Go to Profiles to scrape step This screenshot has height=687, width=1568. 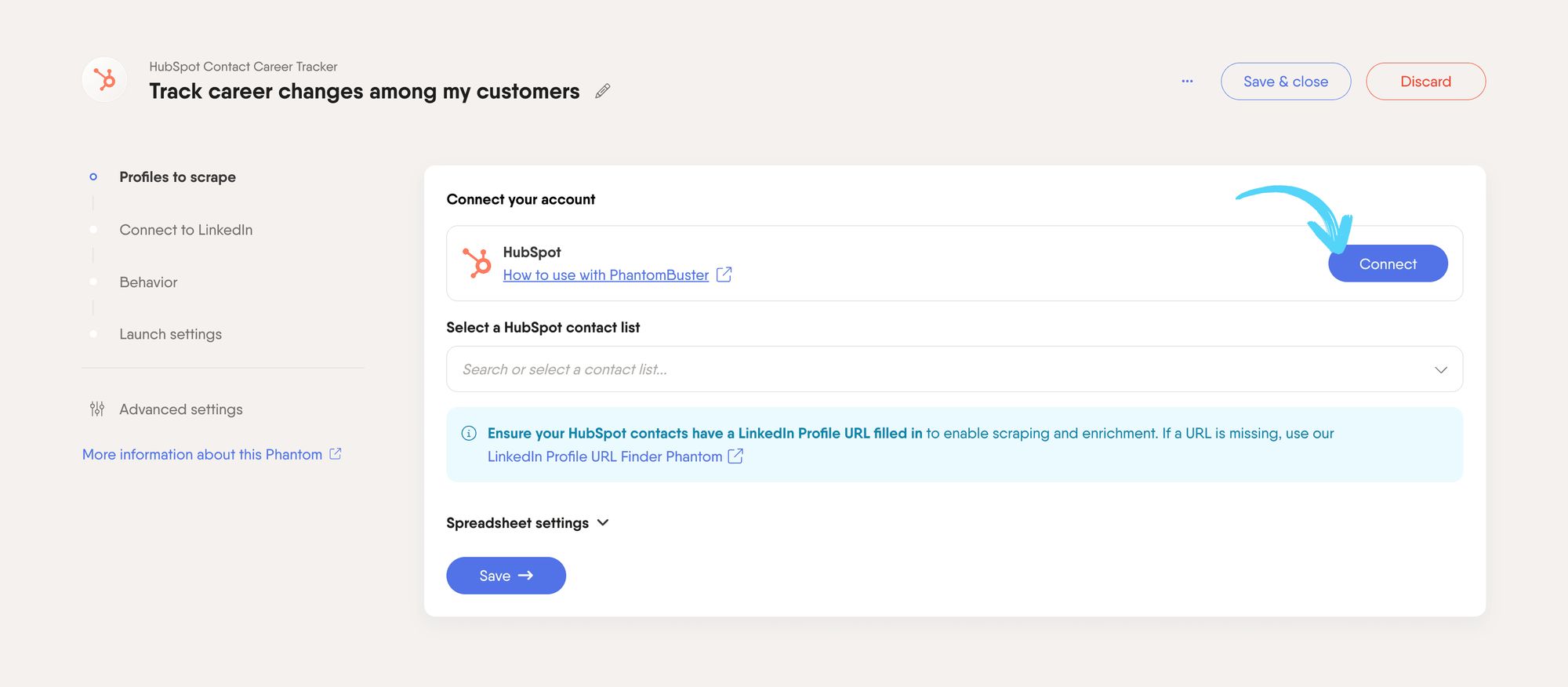pos(177,177)
